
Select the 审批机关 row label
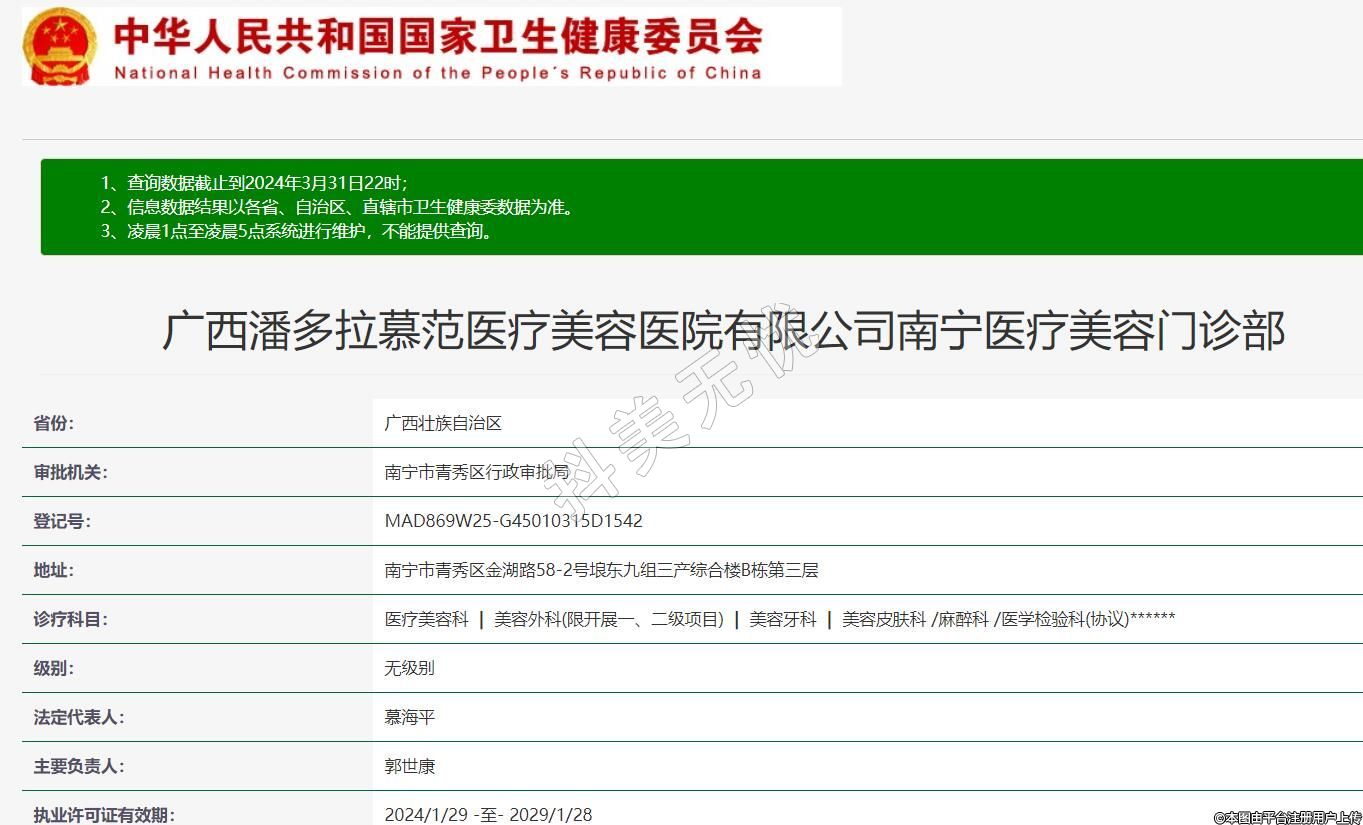point(70,472)
